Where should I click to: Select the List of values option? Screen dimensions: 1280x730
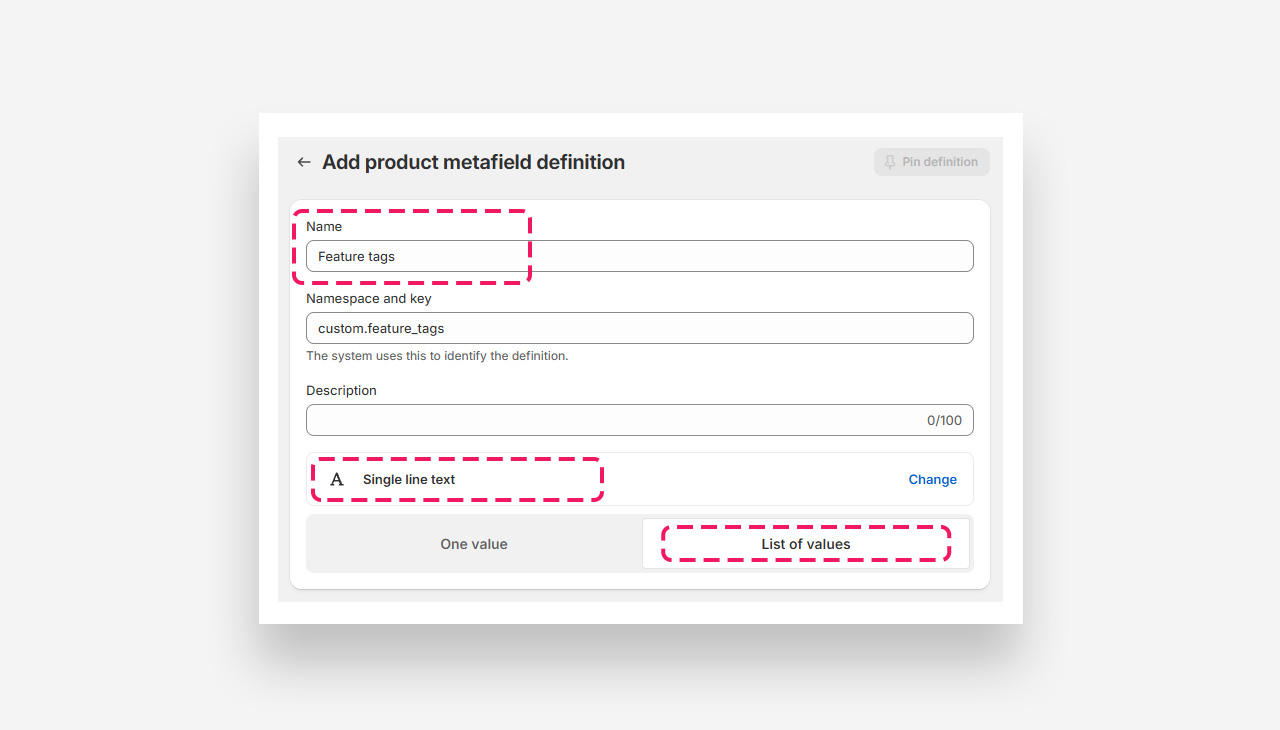pyautogui.click(x=805, y=544)
